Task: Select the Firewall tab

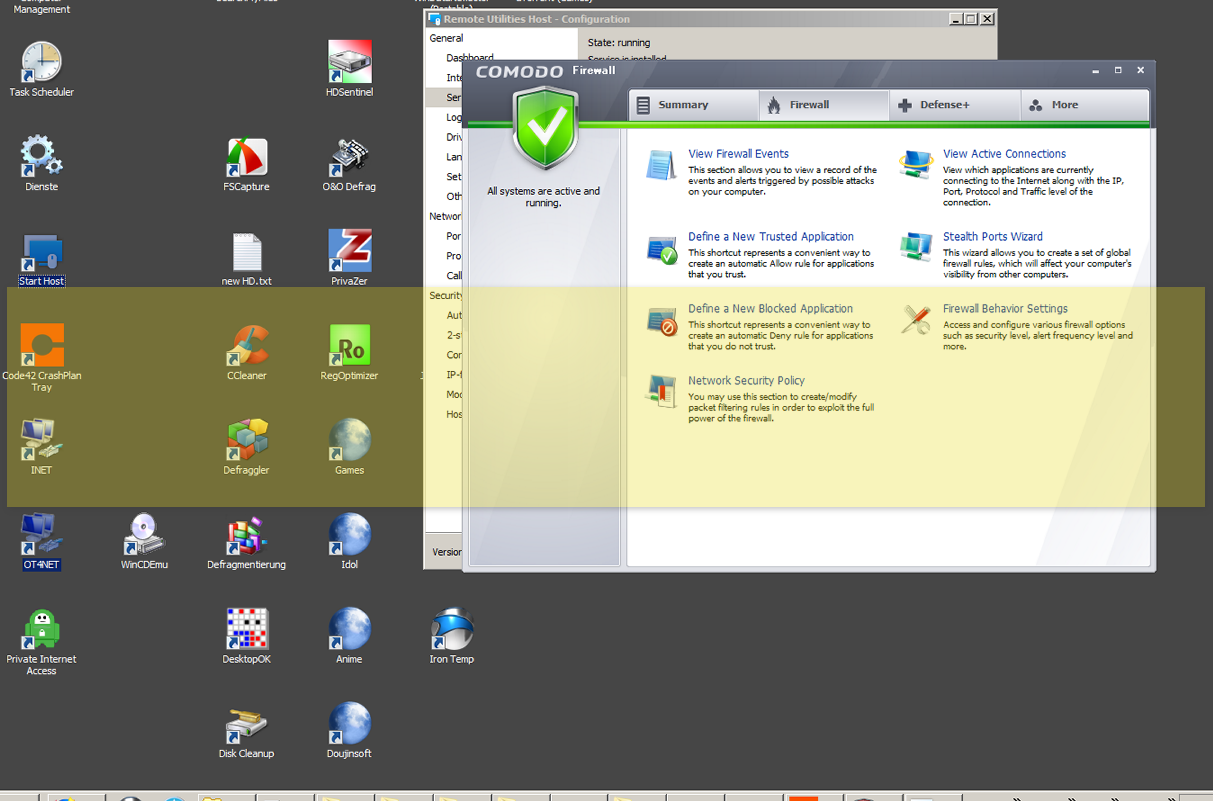Action: (x=823, y=105)
